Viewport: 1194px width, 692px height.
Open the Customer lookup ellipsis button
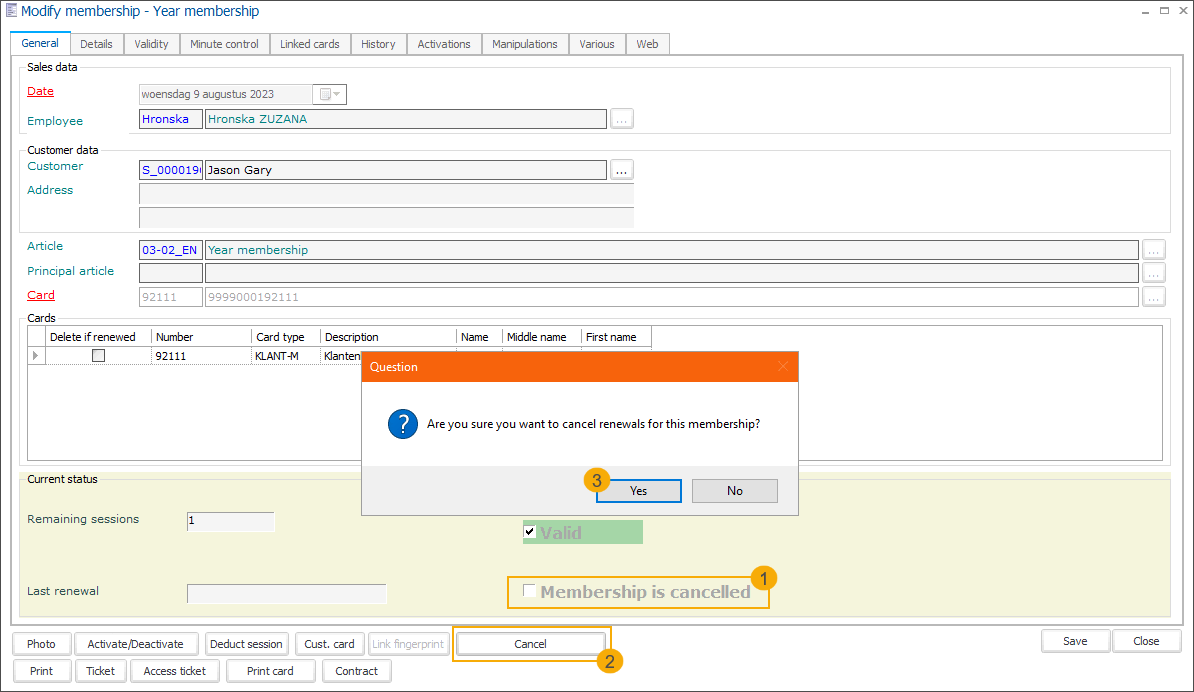click(622, 170)
